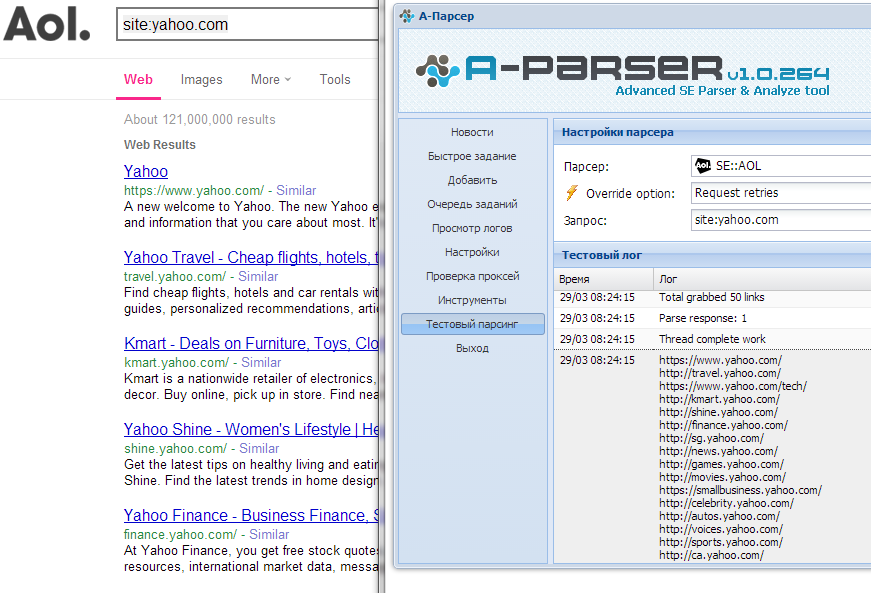Click http://autos.yahoo.com/ in the log
The width and height of the screenshot is (871, 593).
(x=719, y=516)
